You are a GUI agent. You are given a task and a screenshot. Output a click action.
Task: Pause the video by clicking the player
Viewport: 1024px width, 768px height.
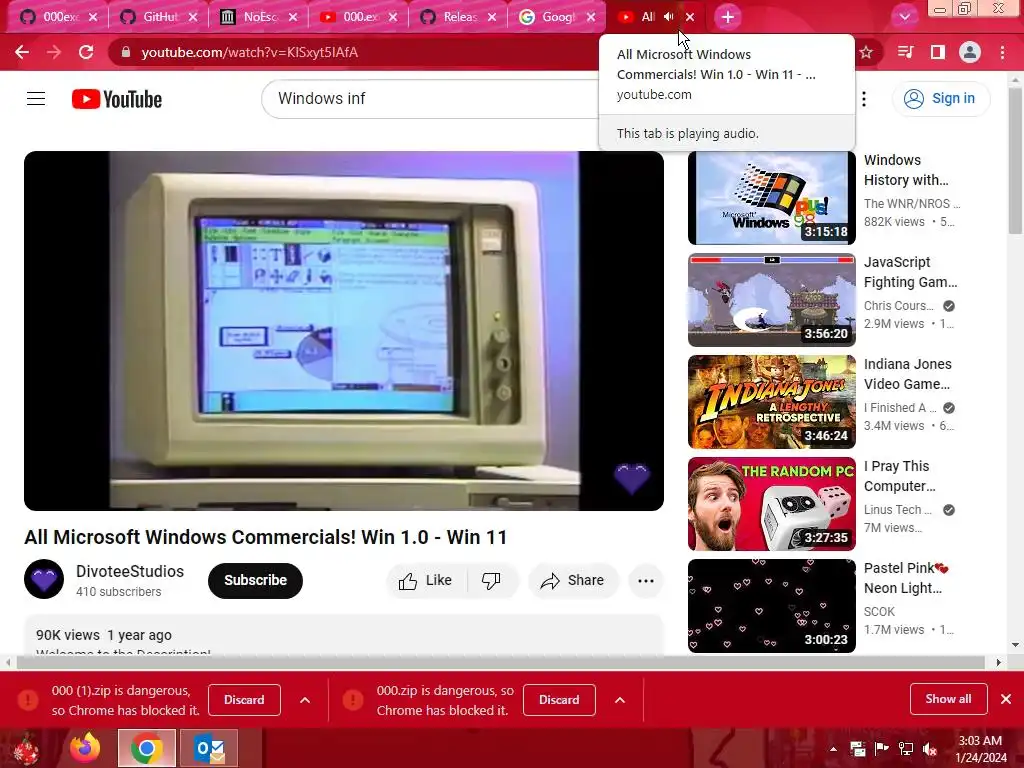click(x=344, y=330)
